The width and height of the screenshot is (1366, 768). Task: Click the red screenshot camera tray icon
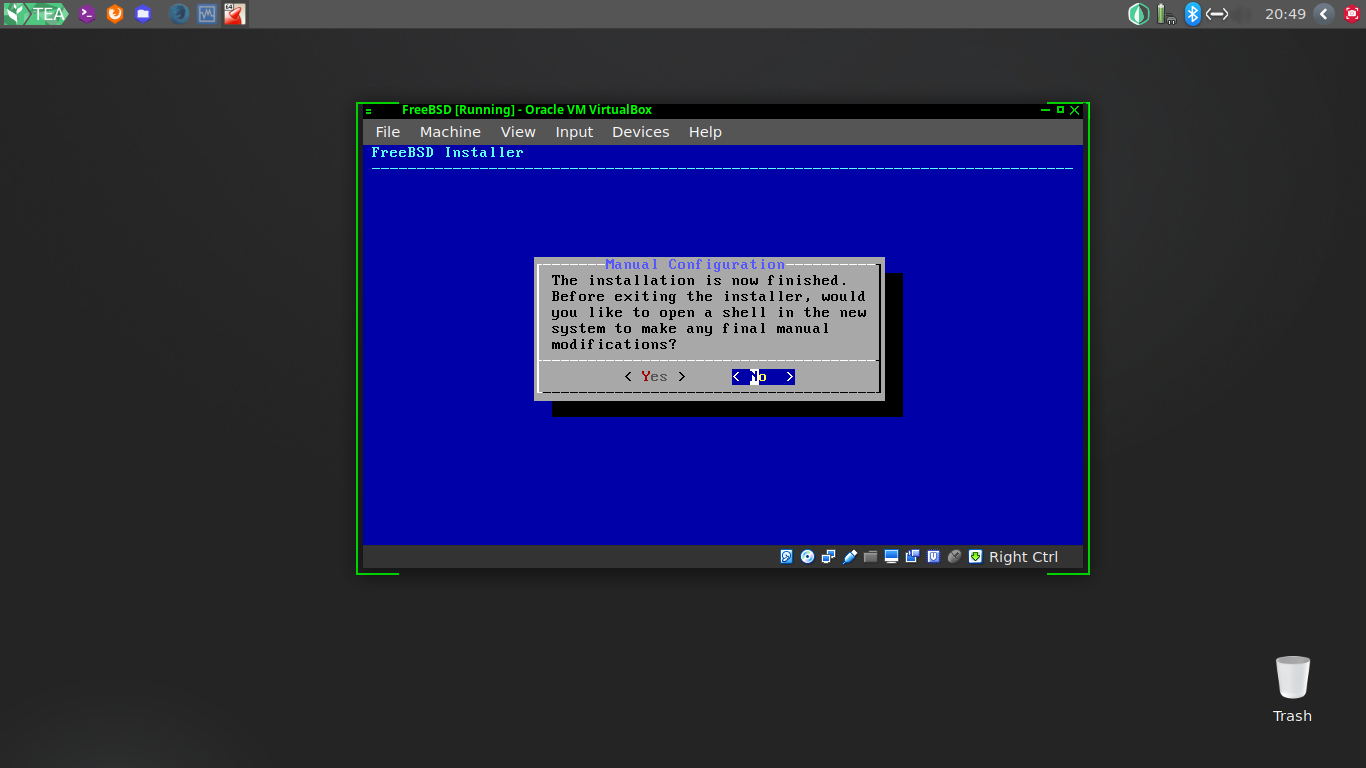pyautogui.click(x=1351, y=14)
